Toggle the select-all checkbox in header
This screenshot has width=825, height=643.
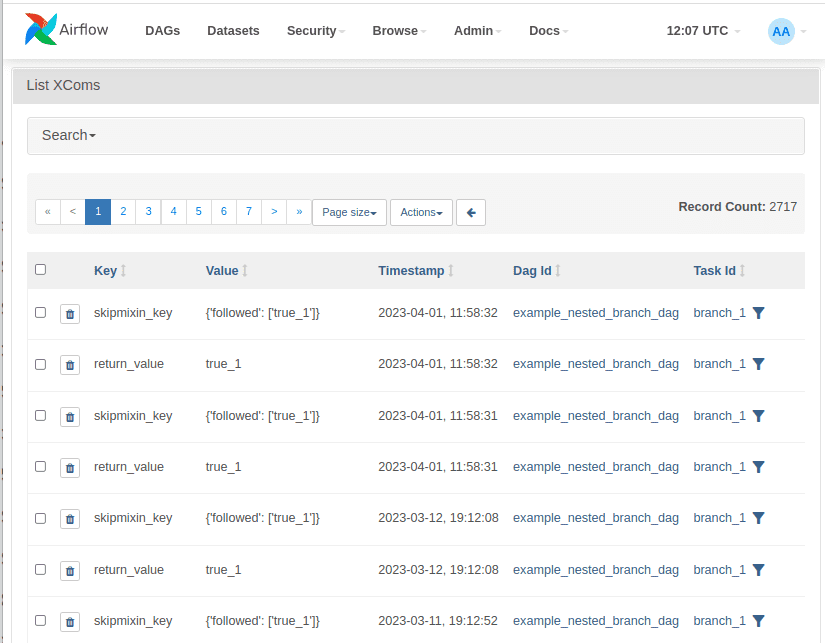coord(41,269)
